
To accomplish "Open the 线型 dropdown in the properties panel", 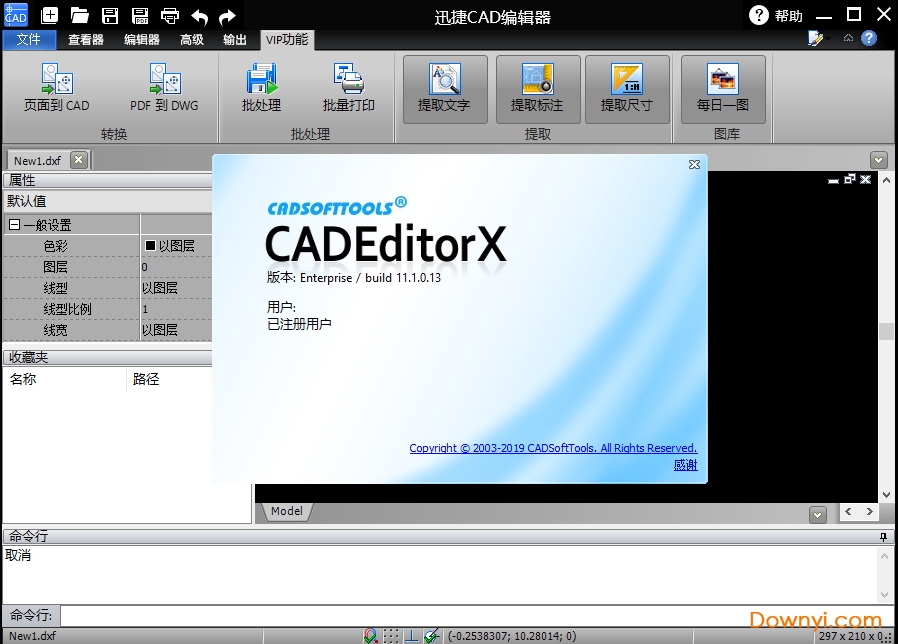I will click(x=176, y=287).
